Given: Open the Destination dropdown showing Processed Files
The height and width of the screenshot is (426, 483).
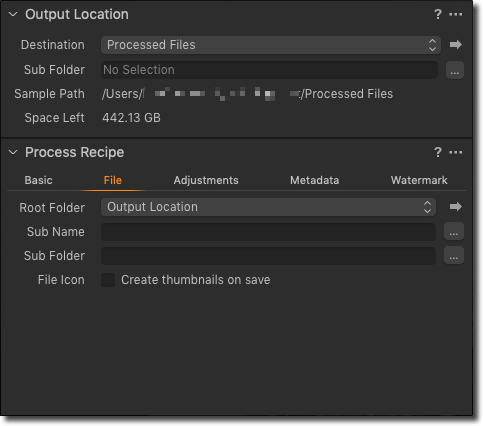Looking at the screenshot, I should pyautogui.click(x=271, y=45).
